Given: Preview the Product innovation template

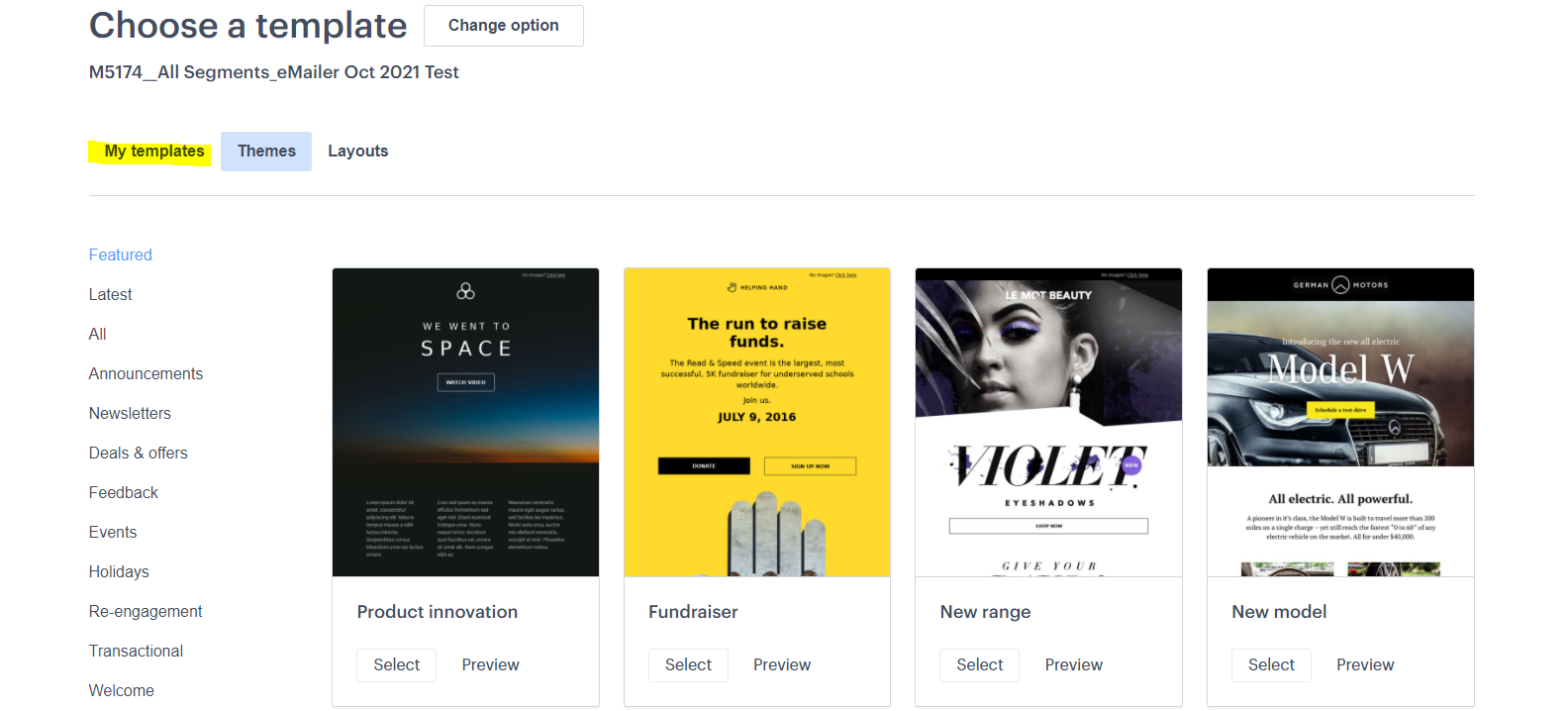Looking at the screenshot, I should (x=490, y=665).
